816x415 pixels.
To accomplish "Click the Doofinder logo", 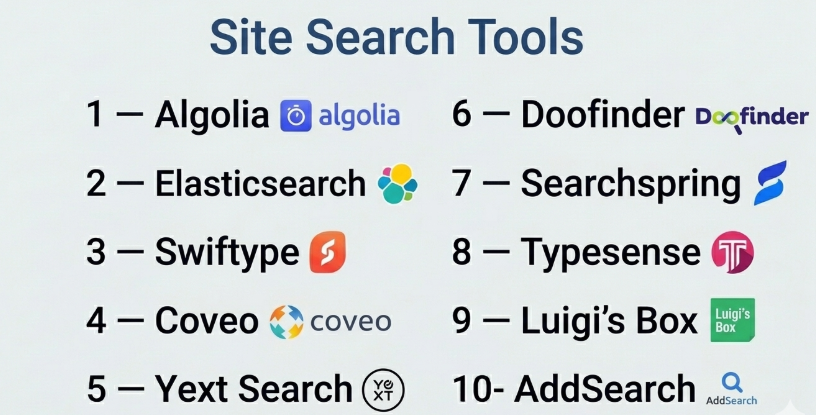I will coord(751,117).
